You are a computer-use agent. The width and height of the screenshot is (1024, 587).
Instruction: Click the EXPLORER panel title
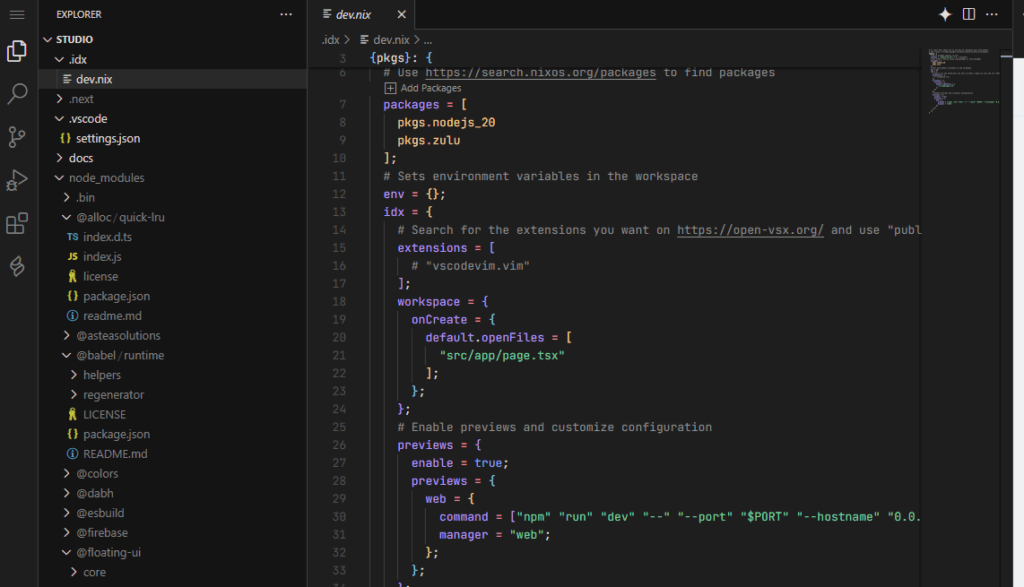click(x=79, y=14)
